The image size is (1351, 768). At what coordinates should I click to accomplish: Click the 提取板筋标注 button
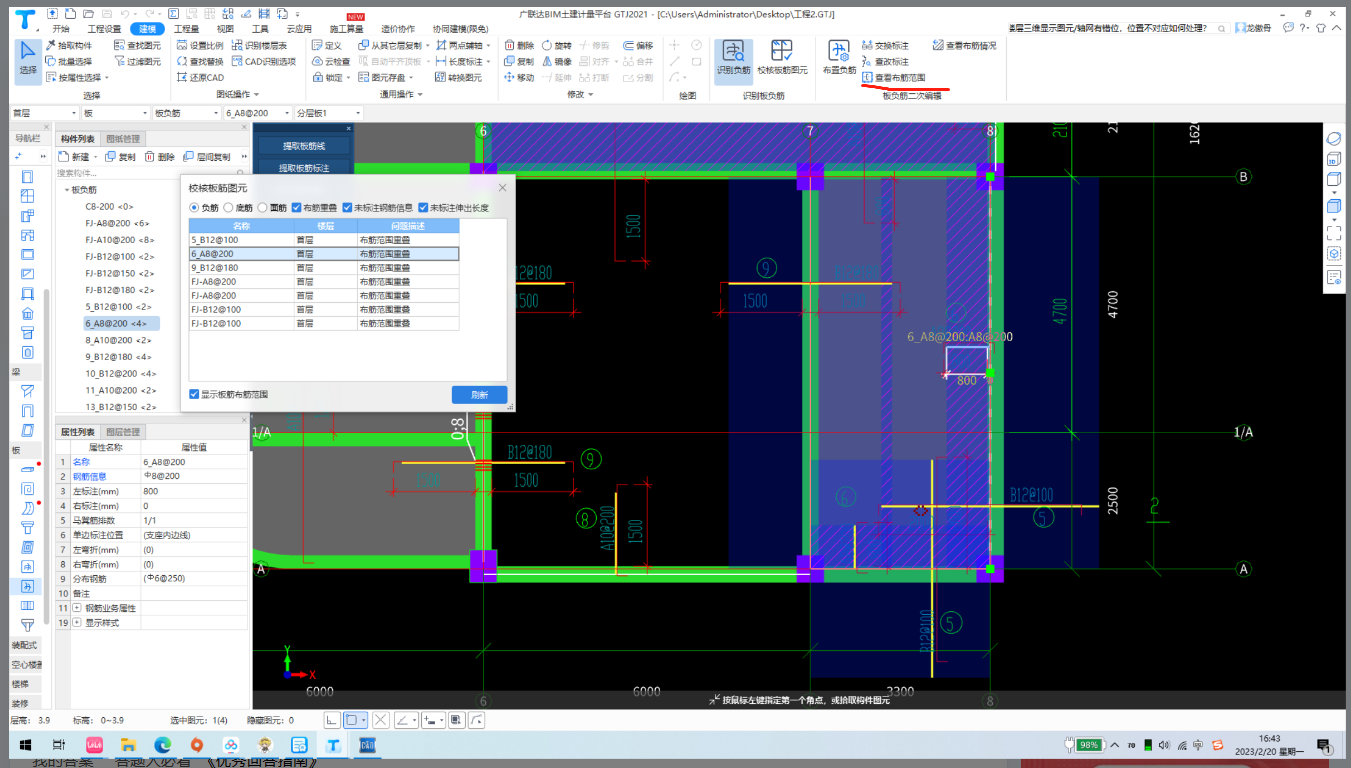[x=303, y=168]
